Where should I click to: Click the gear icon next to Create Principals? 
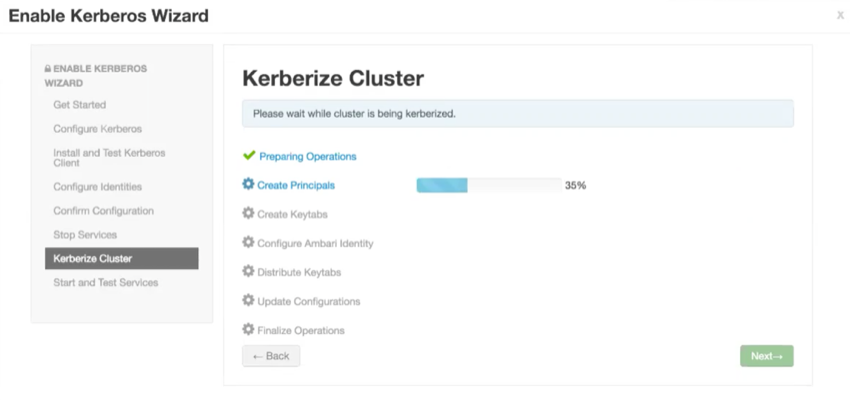pyautogui.click(x=248, y=184)
